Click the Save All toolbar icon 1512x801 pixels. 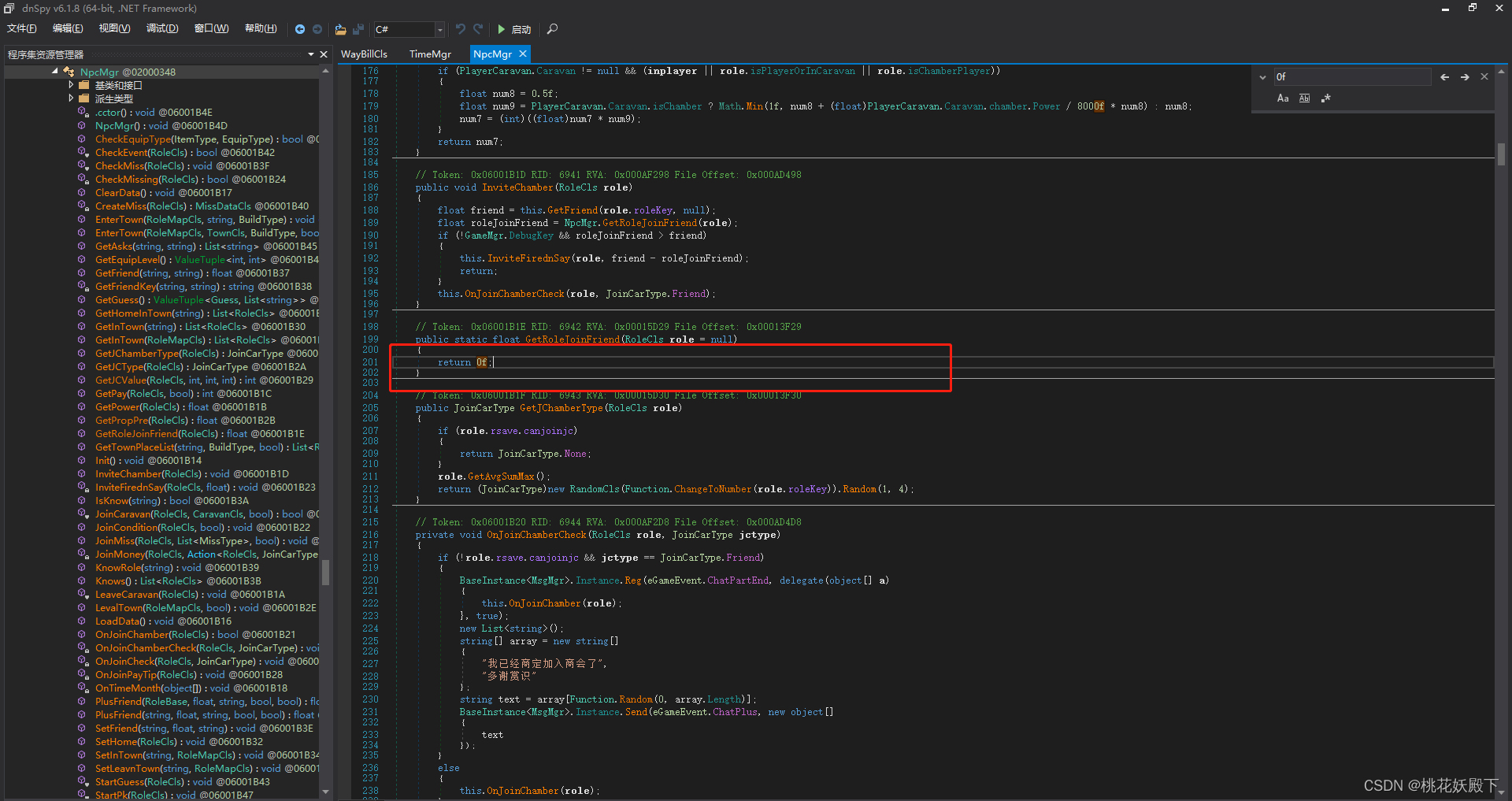[358, 29]
